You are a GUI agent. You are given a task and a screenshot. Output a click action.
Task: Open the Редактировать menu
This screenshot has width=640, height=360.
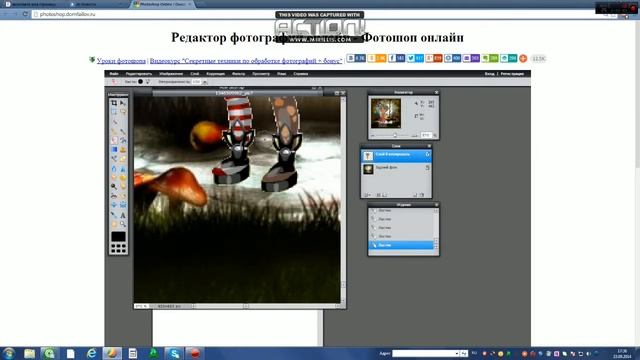[139, 74]
